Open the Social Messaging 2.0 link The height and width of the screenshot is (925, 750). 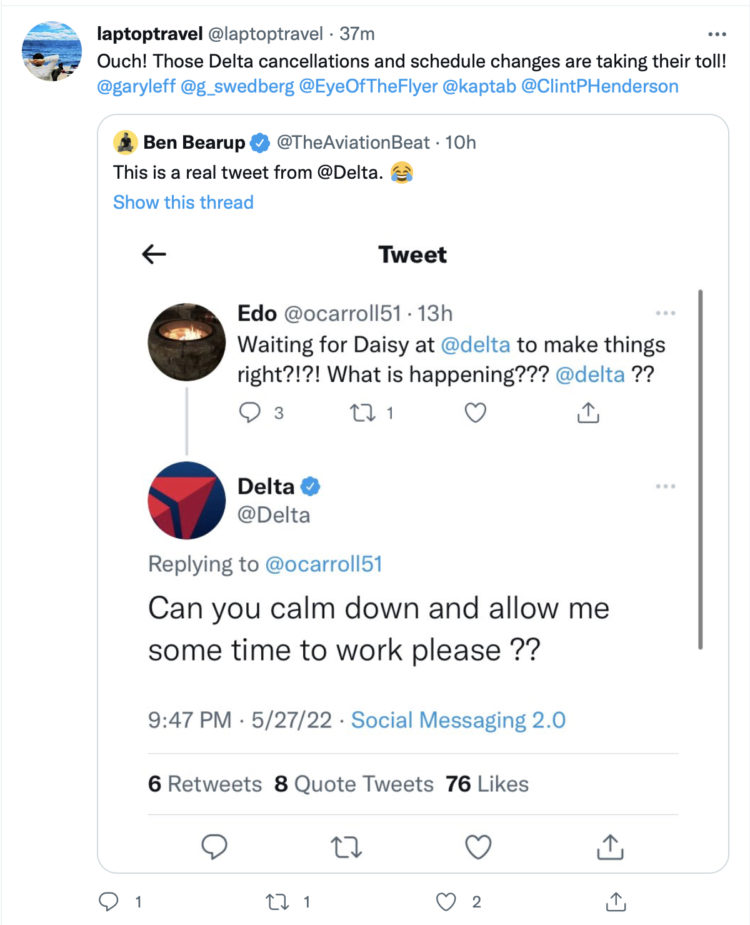(458, 719)
